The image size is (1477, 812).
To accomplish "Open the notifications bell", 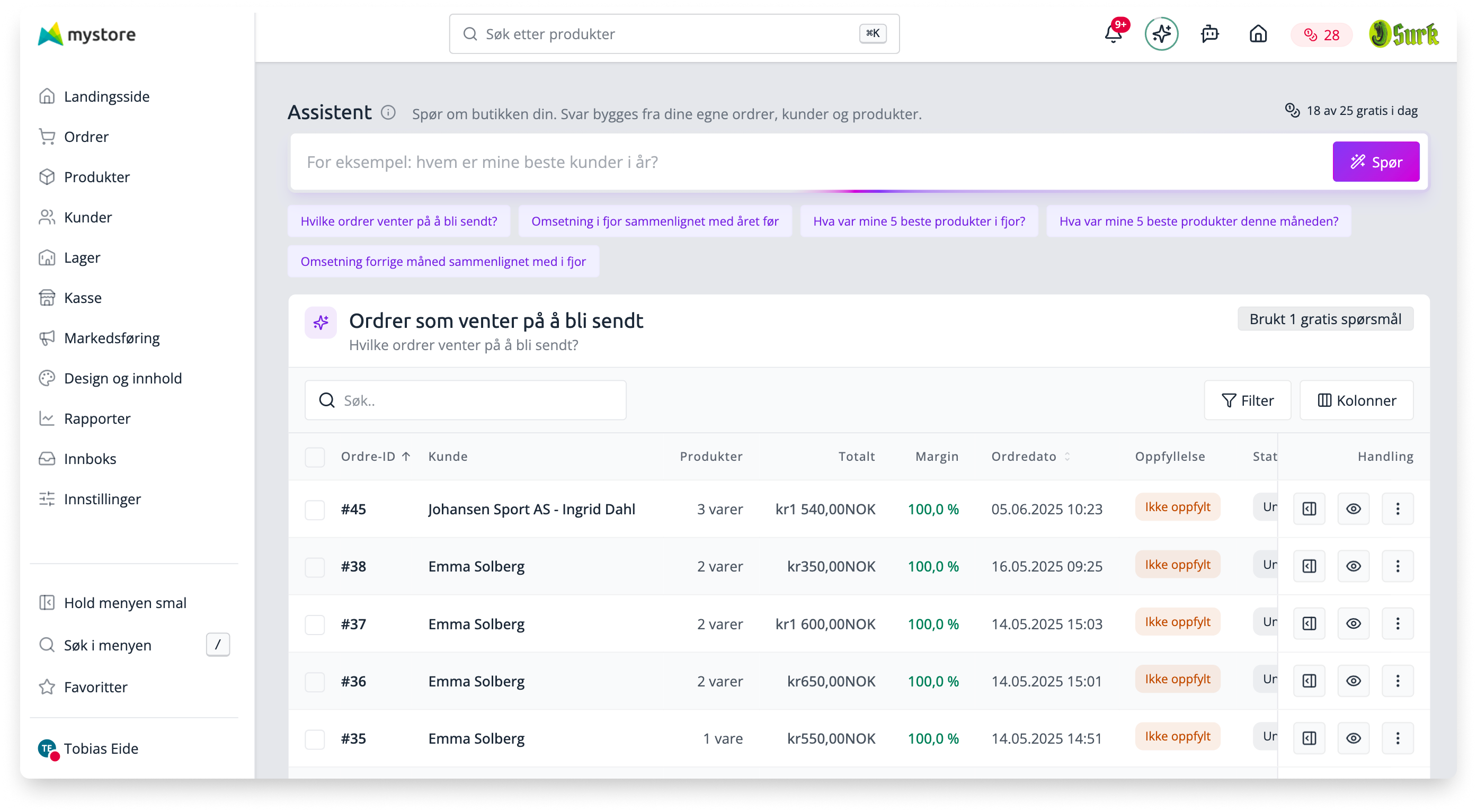I will pyautogui.click(x=1113, y=34).
